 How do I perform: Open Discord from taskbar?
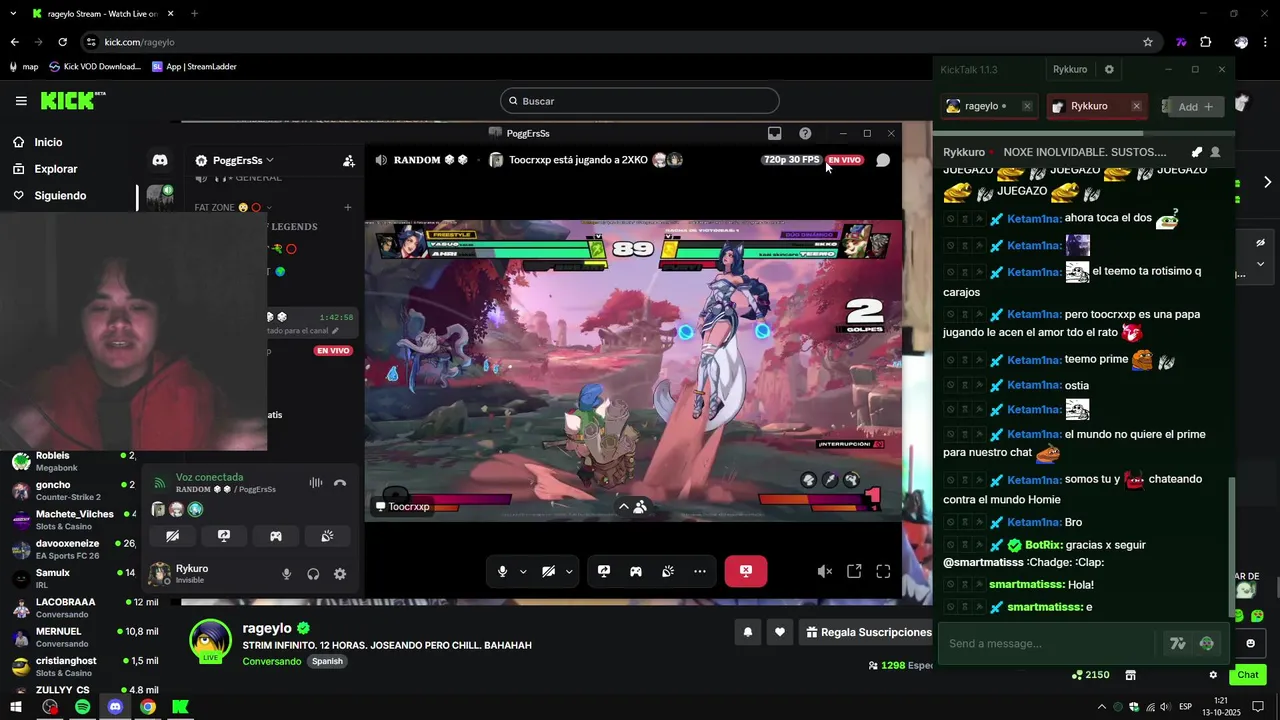pos(115,707)
